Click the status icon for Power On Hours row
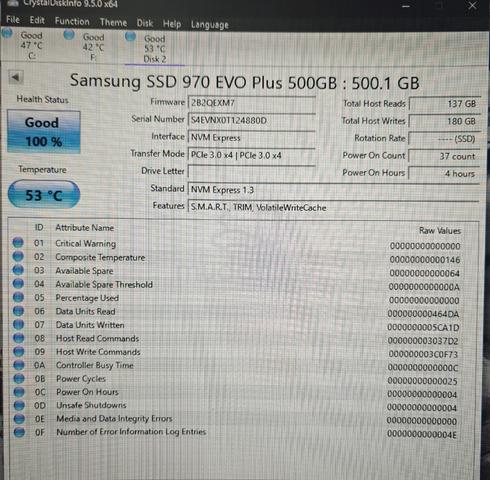Viewport: 490px width, 480px height. (x=19, y=392)
